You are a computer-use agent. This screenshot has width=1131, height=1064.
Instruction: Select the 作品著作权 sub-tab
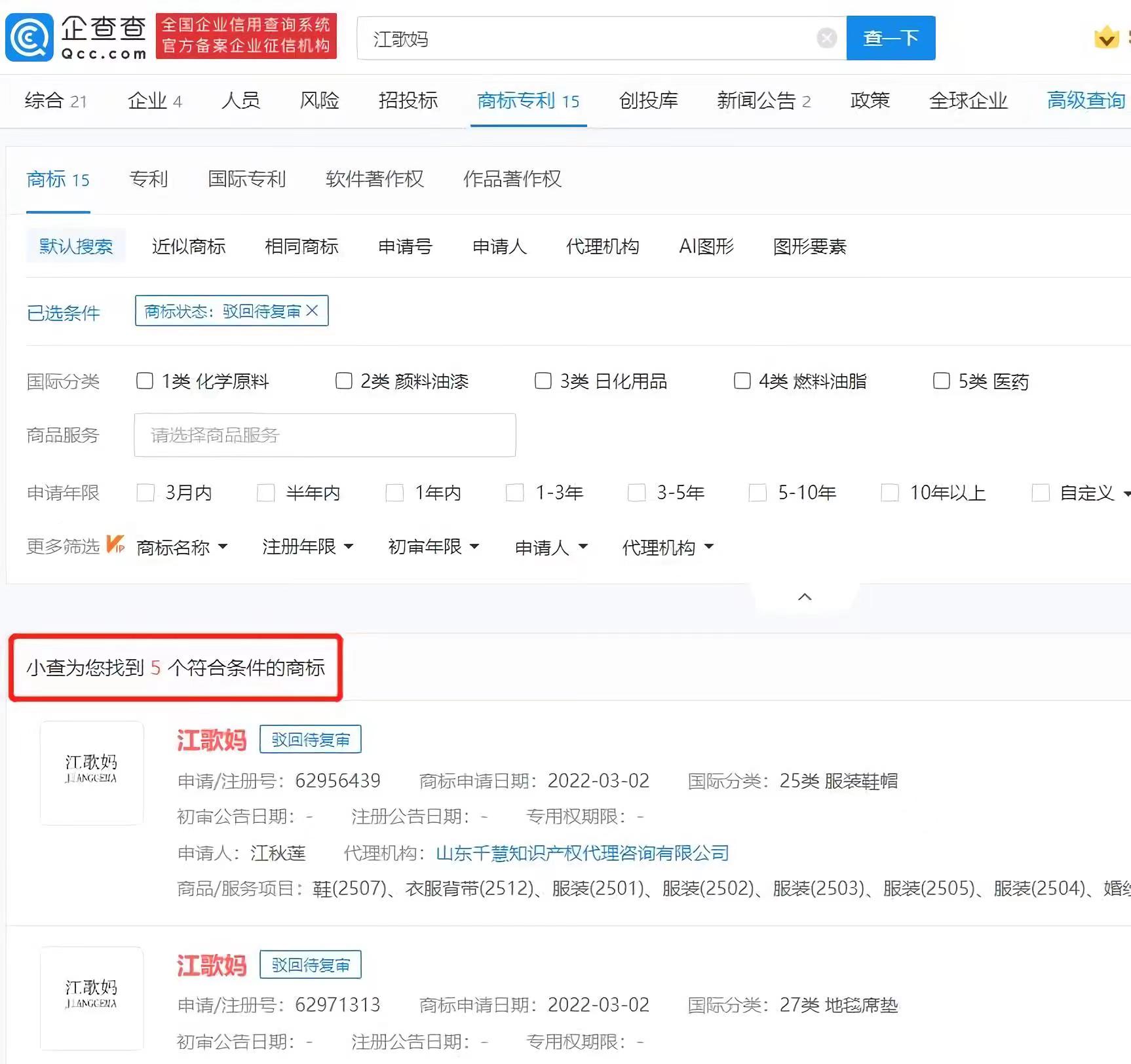point(512,179)
